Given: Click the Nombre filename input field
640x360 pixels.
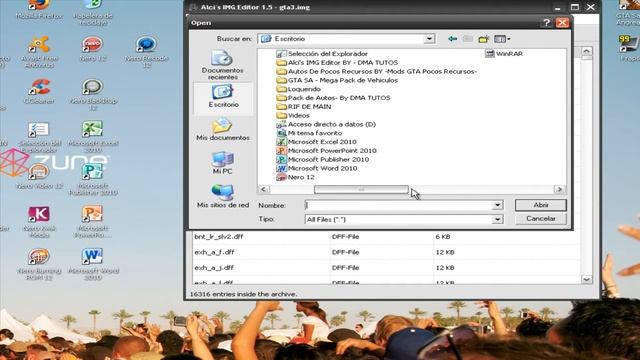Looking at the screenshot, I should tap(399, 205).
